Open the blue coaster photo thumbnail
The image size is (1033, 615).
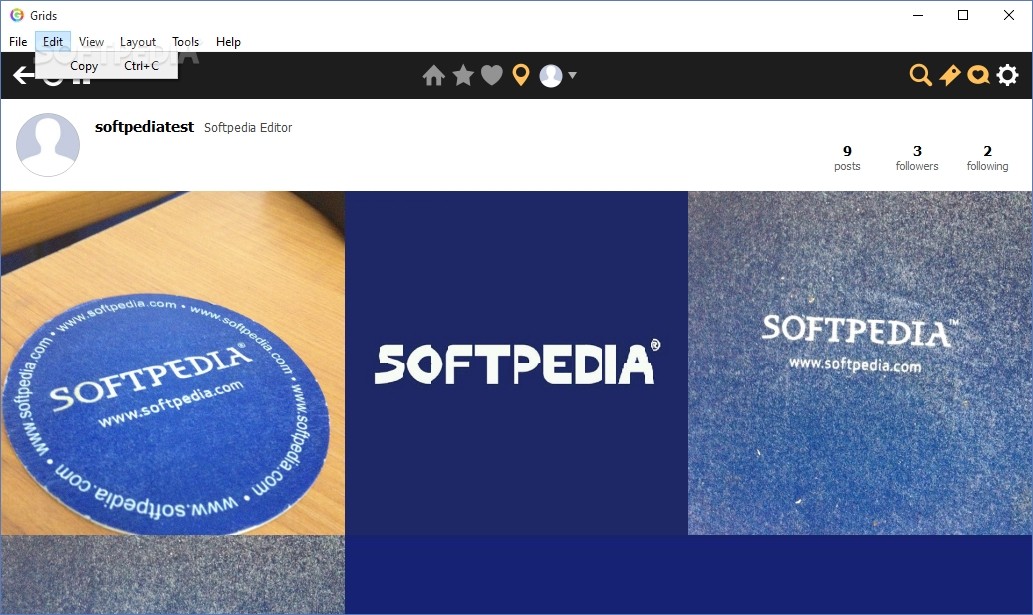tap(173, 363)
